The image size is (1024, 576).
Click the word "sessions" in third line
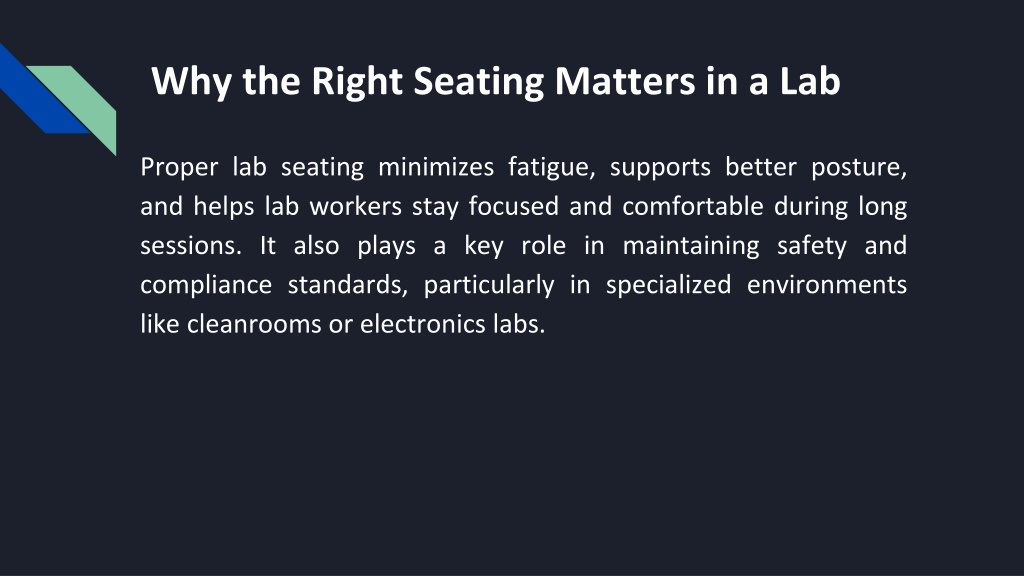click(x=188, y=246)
